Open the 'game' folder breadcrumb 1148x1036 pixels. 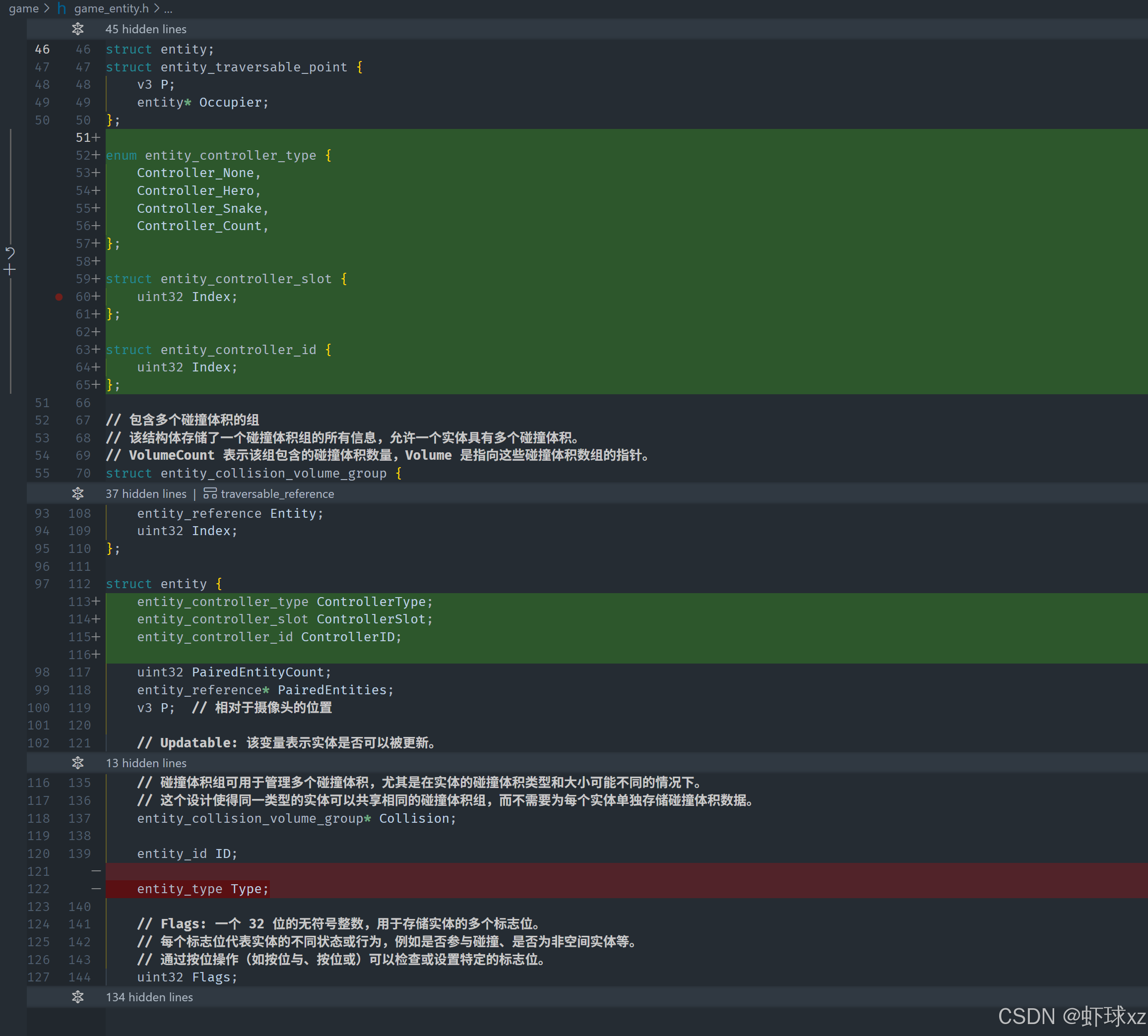click(x=23, y=8)
